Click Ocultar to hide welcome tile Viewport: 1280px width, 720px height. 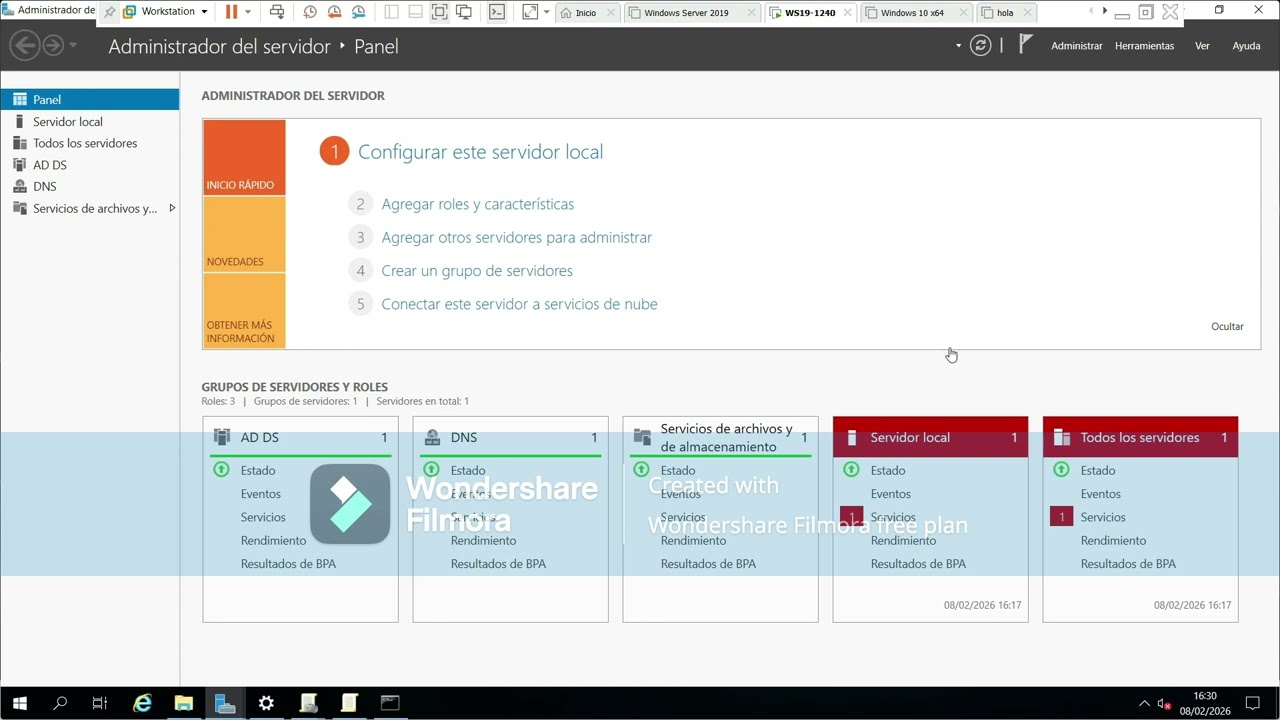tap(1227, 327)
